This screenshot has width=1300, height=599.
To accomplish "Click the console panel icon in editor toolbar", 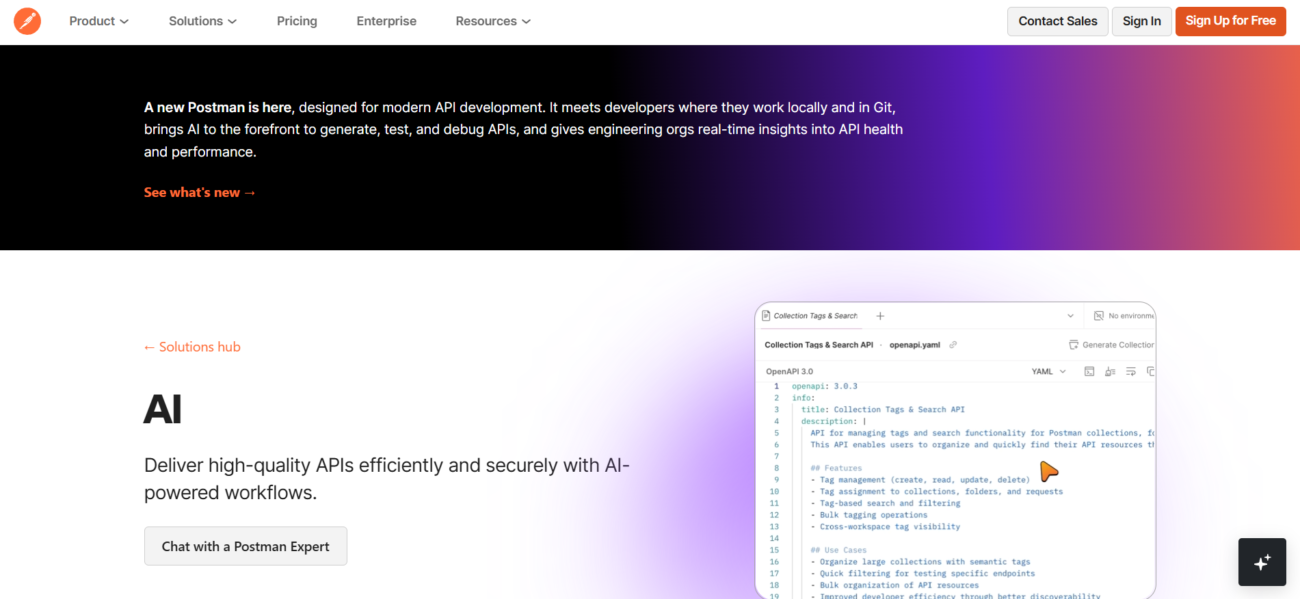I will tap(1089, 372).
